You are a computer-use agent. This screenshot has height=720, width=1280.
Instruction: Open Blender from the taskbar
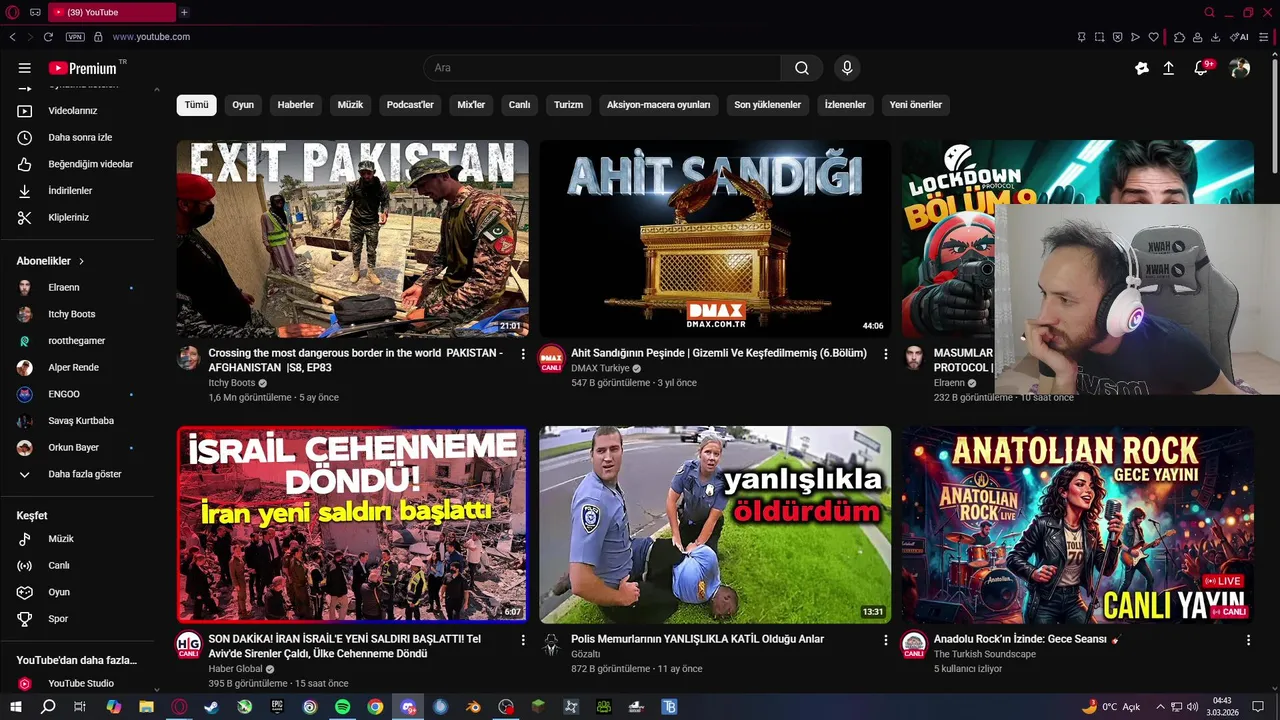(473, 707)
